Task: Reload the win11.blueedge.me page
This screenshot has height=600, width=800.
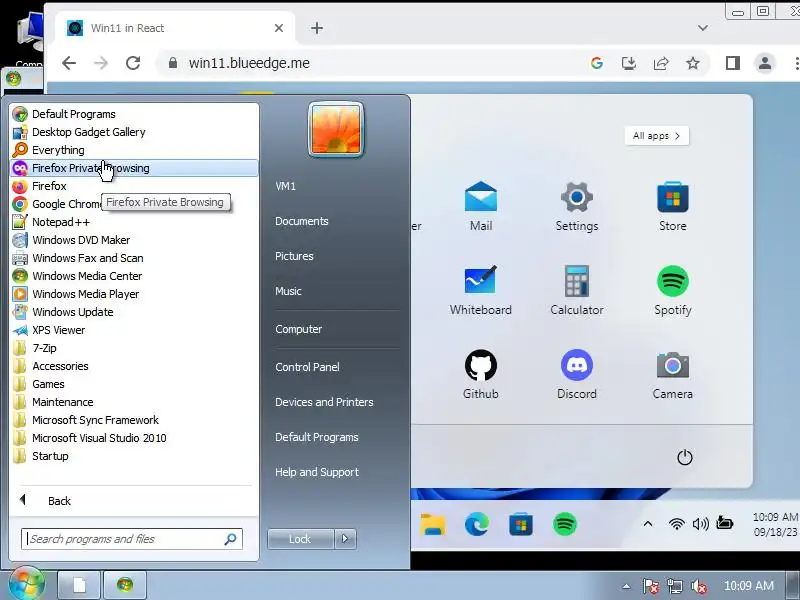Action: pos(133,63)
